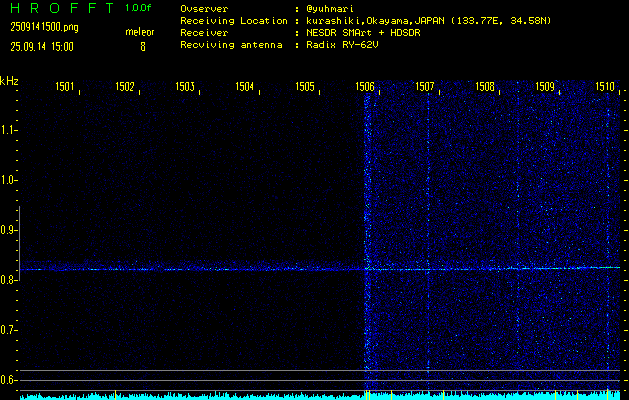The image size is (629, 400).
Task: Click the meteor label
Action: click(140, 32)
